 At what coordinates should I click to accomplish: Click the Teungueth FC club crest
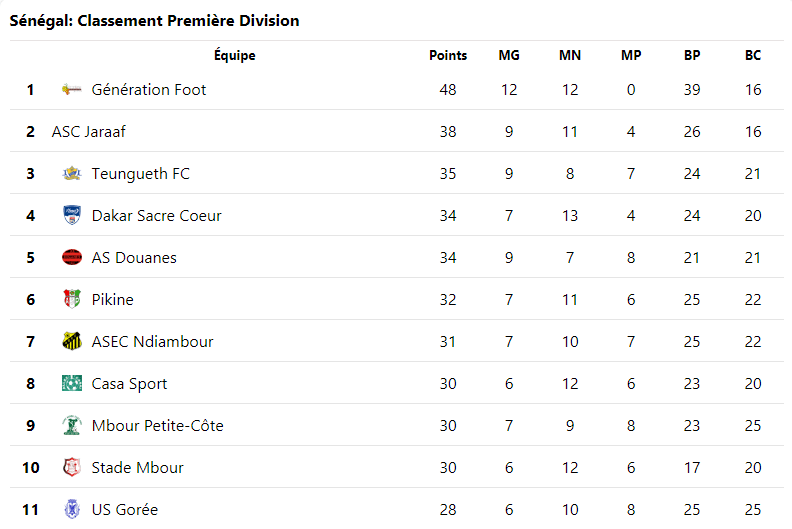[71, 174]
